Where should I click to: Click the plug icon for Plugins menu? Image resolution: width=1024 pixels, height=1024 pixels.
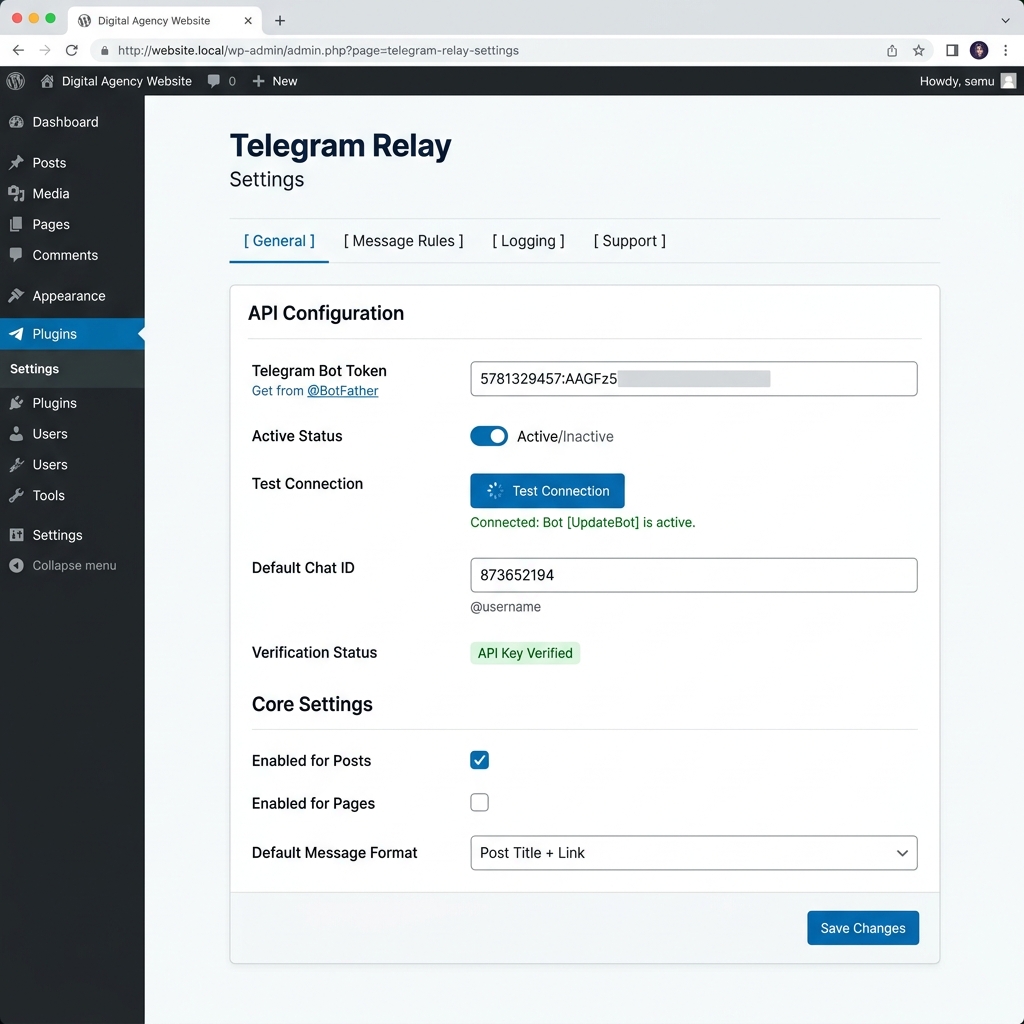coord(16,403)
